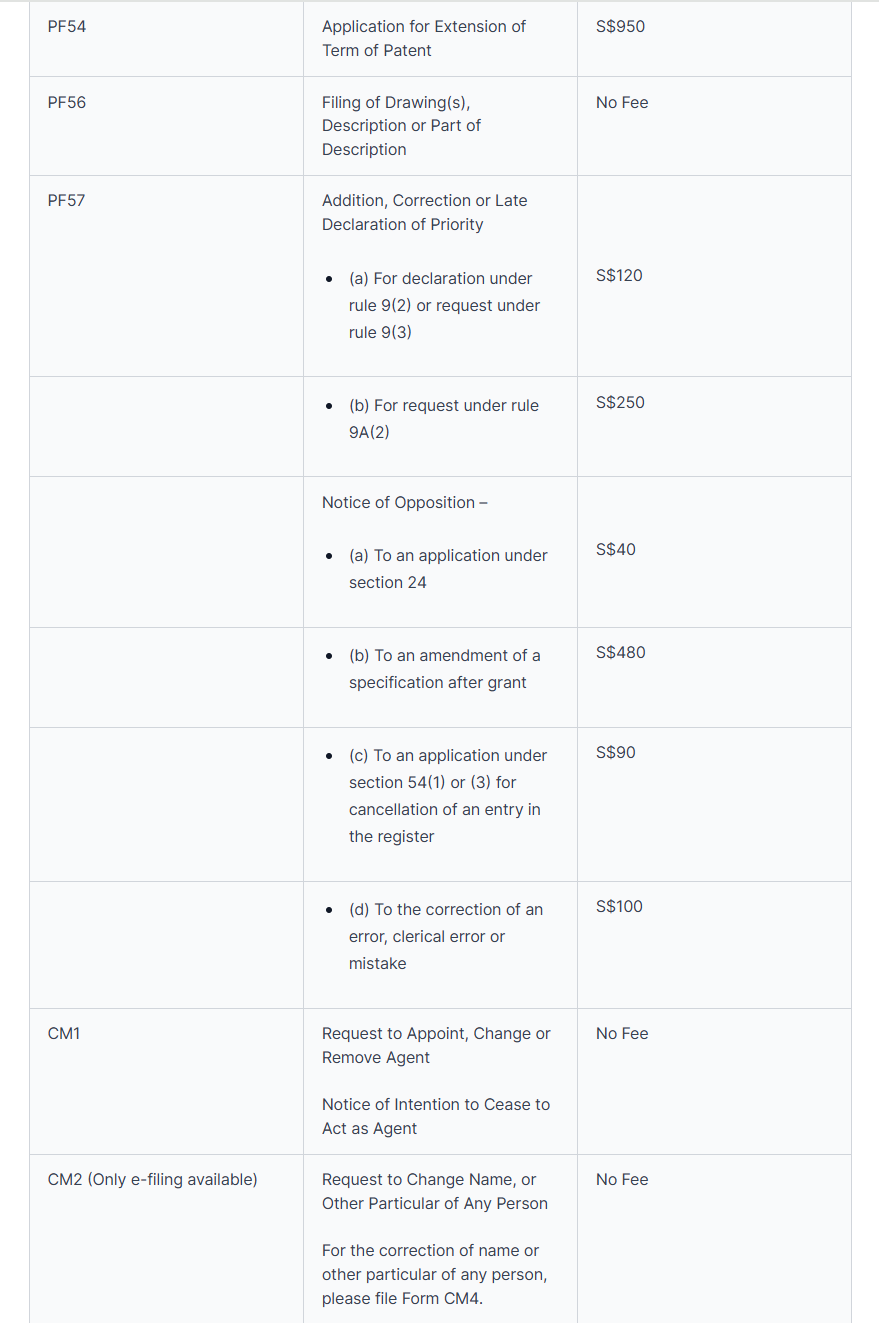Click "No Fee" in the PF56 row
879x1323 pixels.
pyautogui.click(x=621, y=103)
